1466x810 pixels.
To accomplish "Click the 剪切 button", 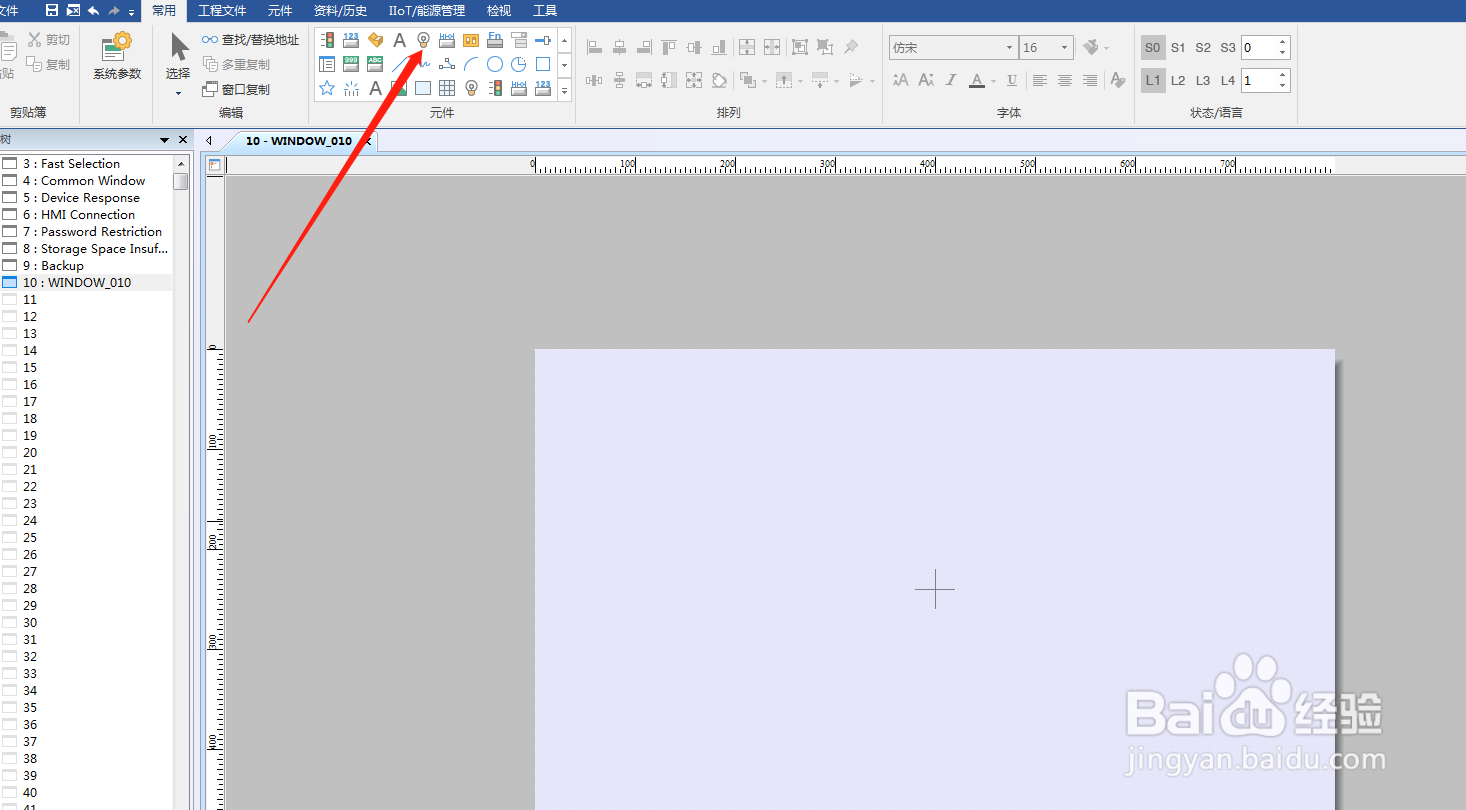I will [49, 40].
